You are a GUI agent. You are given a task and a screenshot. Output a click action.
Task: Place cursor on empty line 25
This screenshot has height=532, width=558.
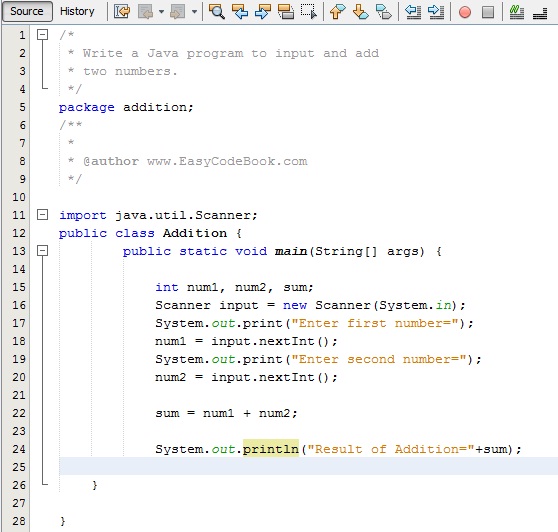308,466
